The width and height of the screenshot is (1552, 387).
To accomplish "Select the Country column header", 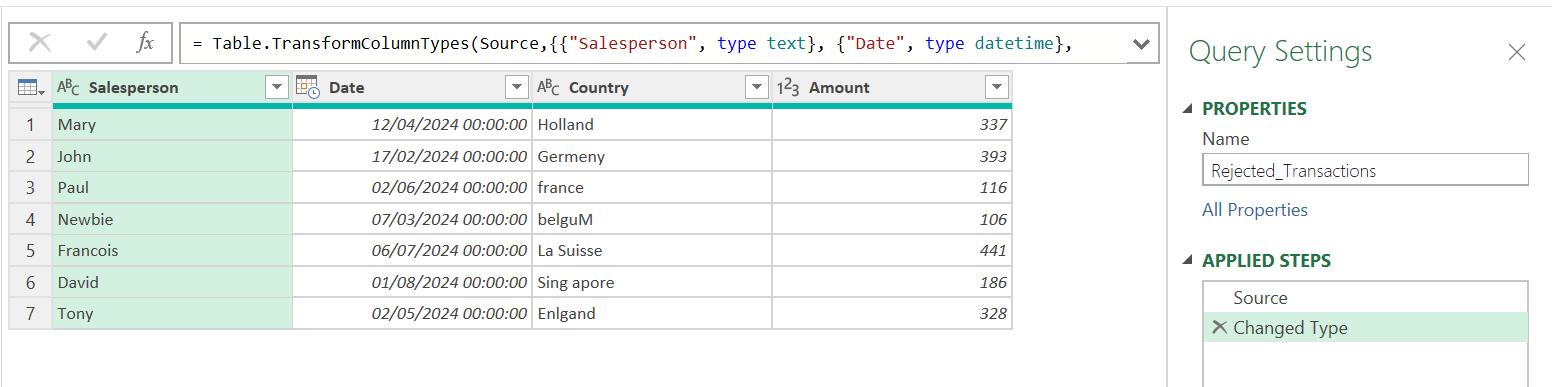I will click(652, 88).
